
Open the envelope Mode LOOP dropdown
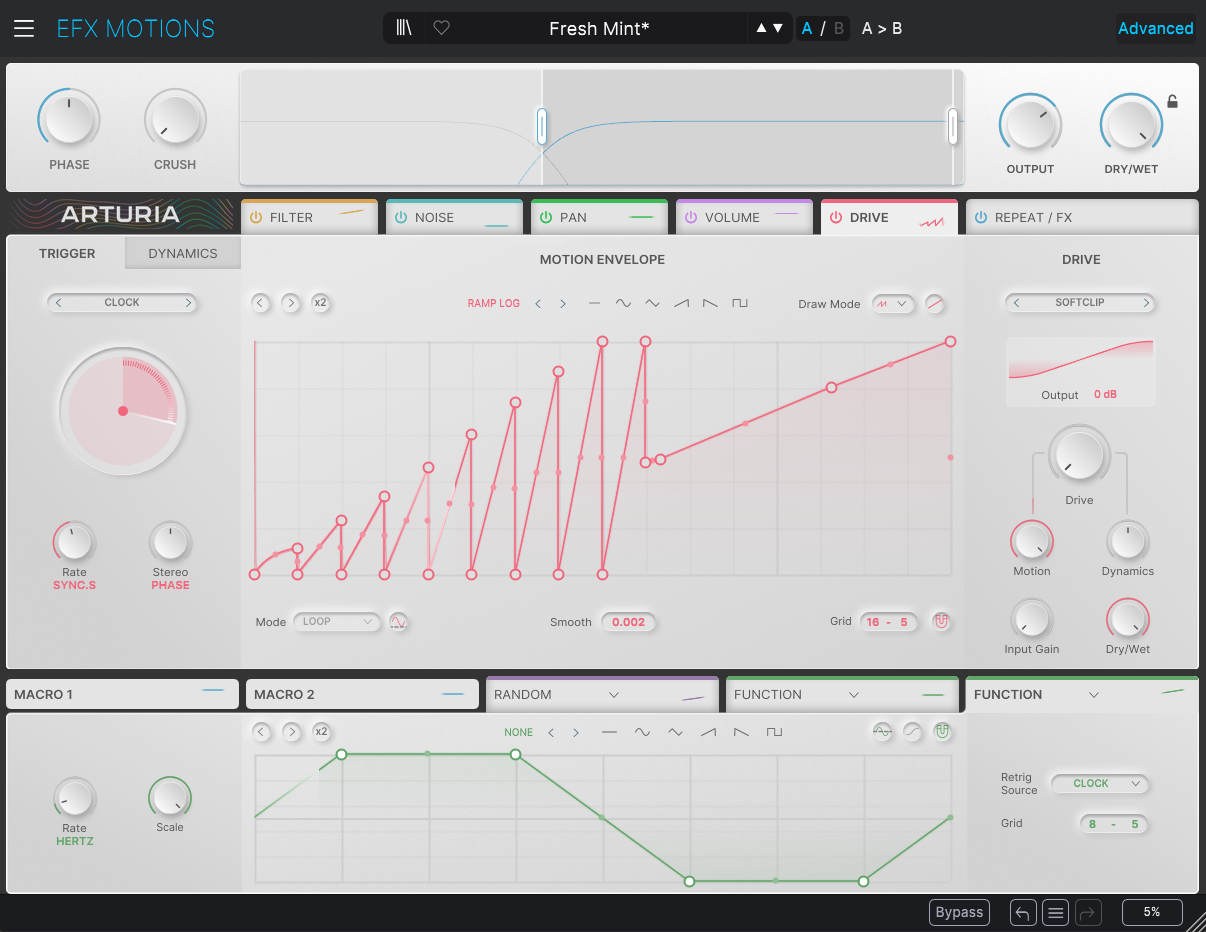[x=336, y=621]
